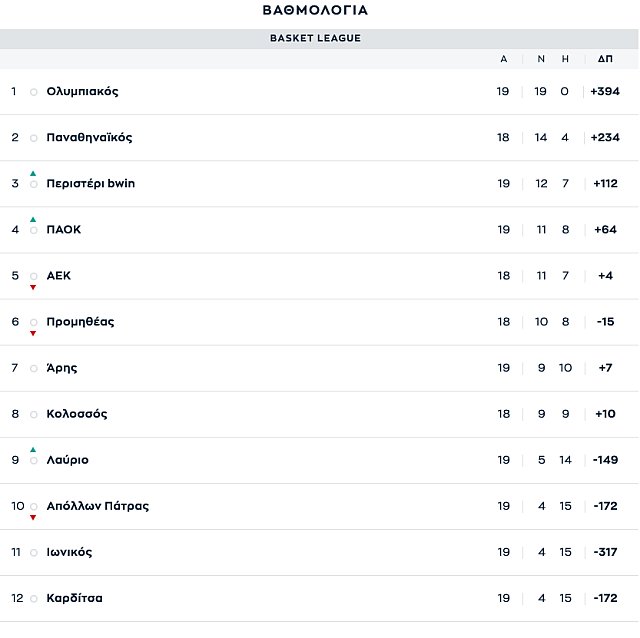Click the ΔΠ column header
The height and width of the screenshot is (638, 640).
click(x=605, y=59)
